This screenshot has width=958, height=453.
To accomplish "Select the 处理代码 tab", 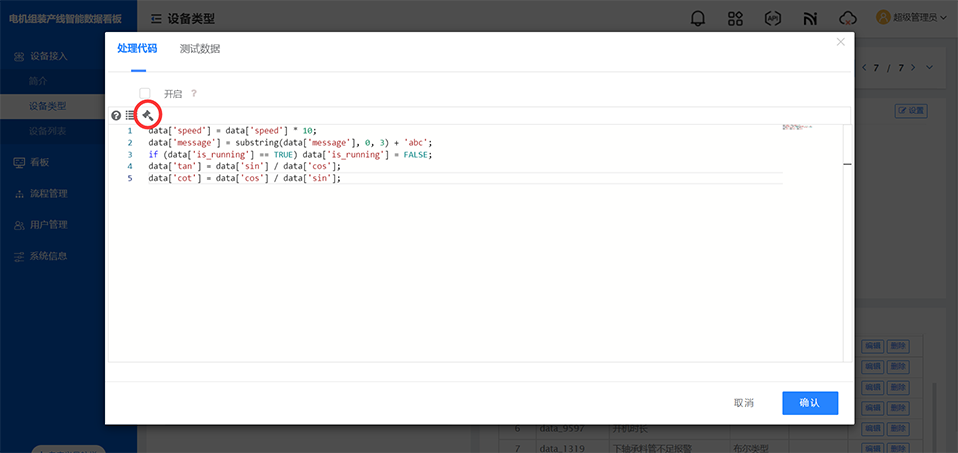I will pos(136,49).
